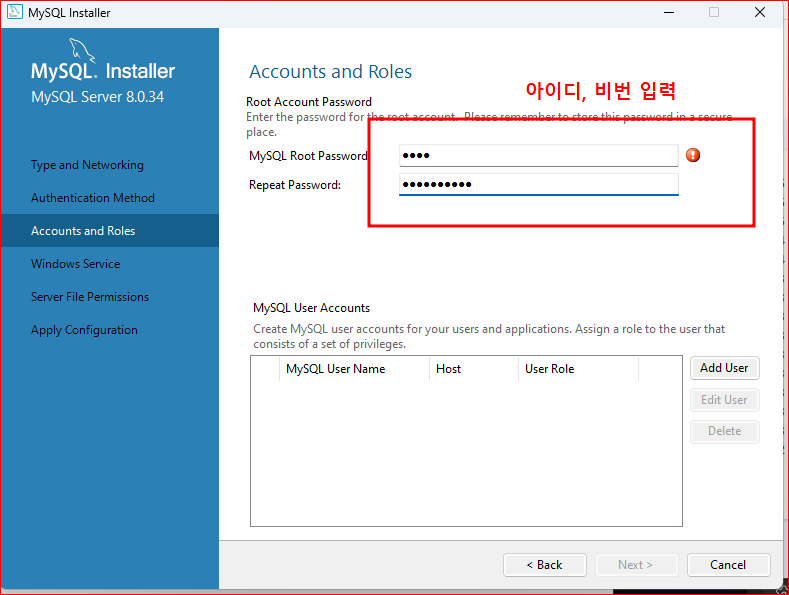Screen dimensions: 789x595
Task: Click the Edit User button
Action: [x=725, y=400]
